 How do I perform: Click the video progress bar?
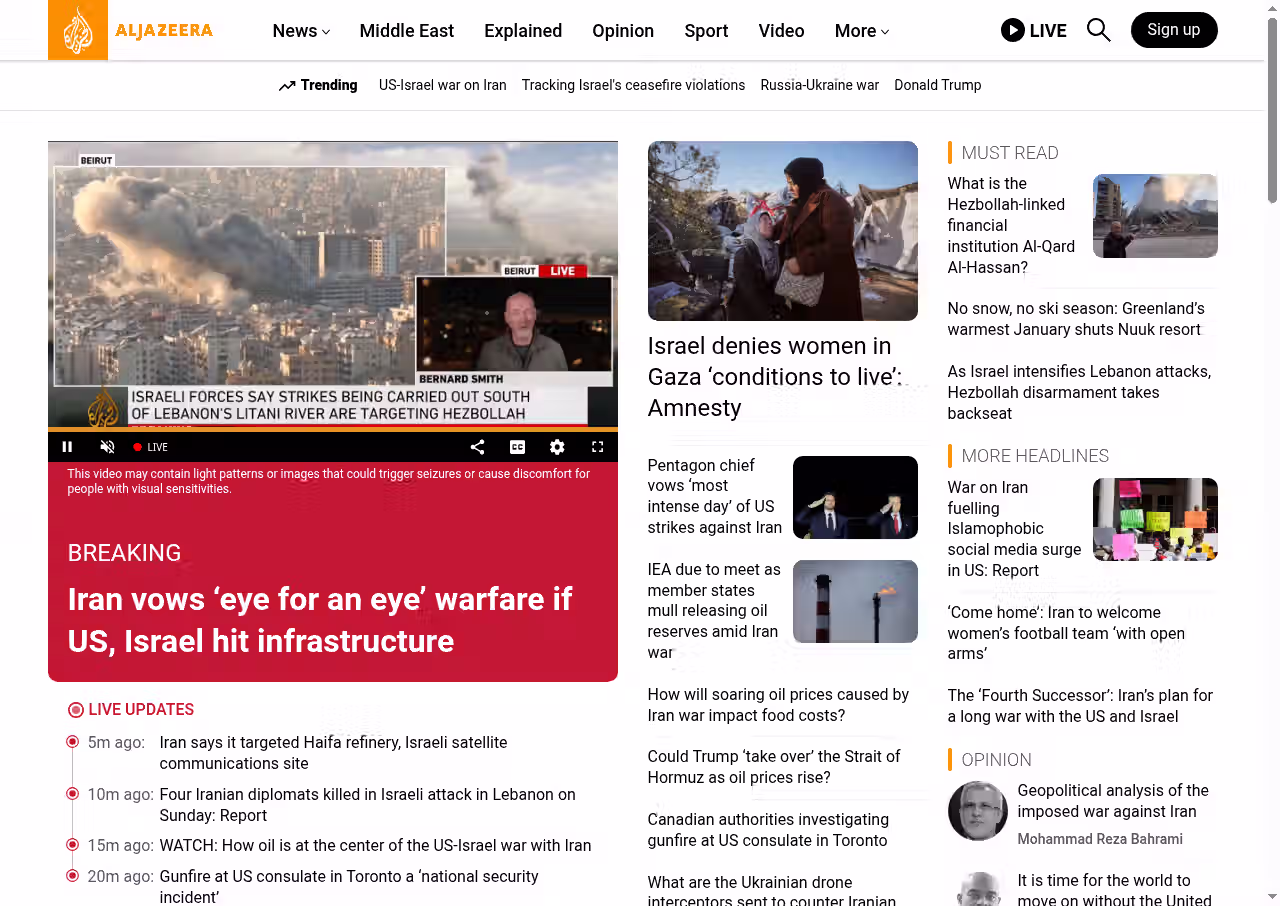tap(332, 430)
